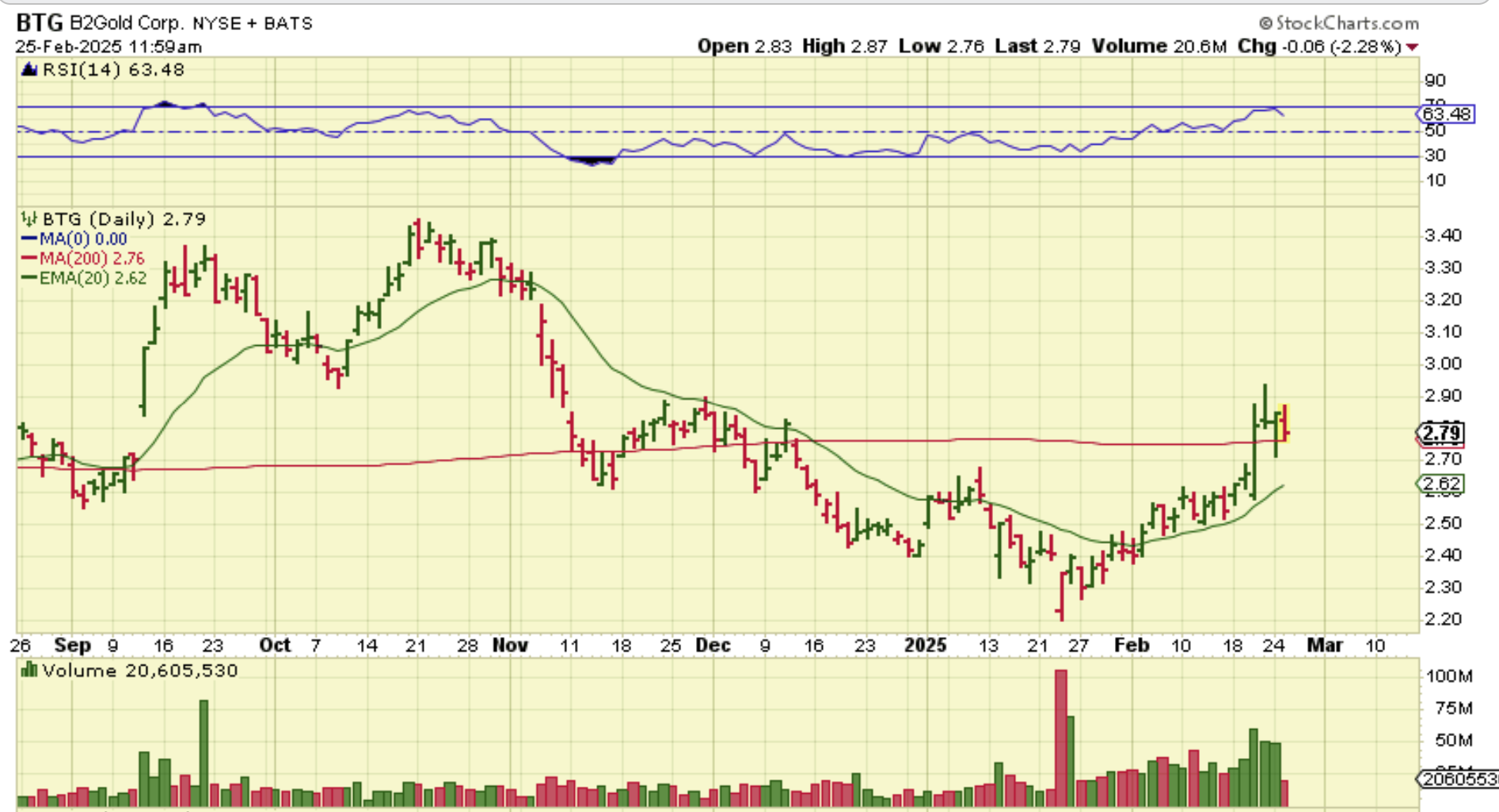The height and width of the screenshot is (812, 1499).
Task: Click the Sep month label on date axis
Action: pyautogui.click(x=73, y=646)
